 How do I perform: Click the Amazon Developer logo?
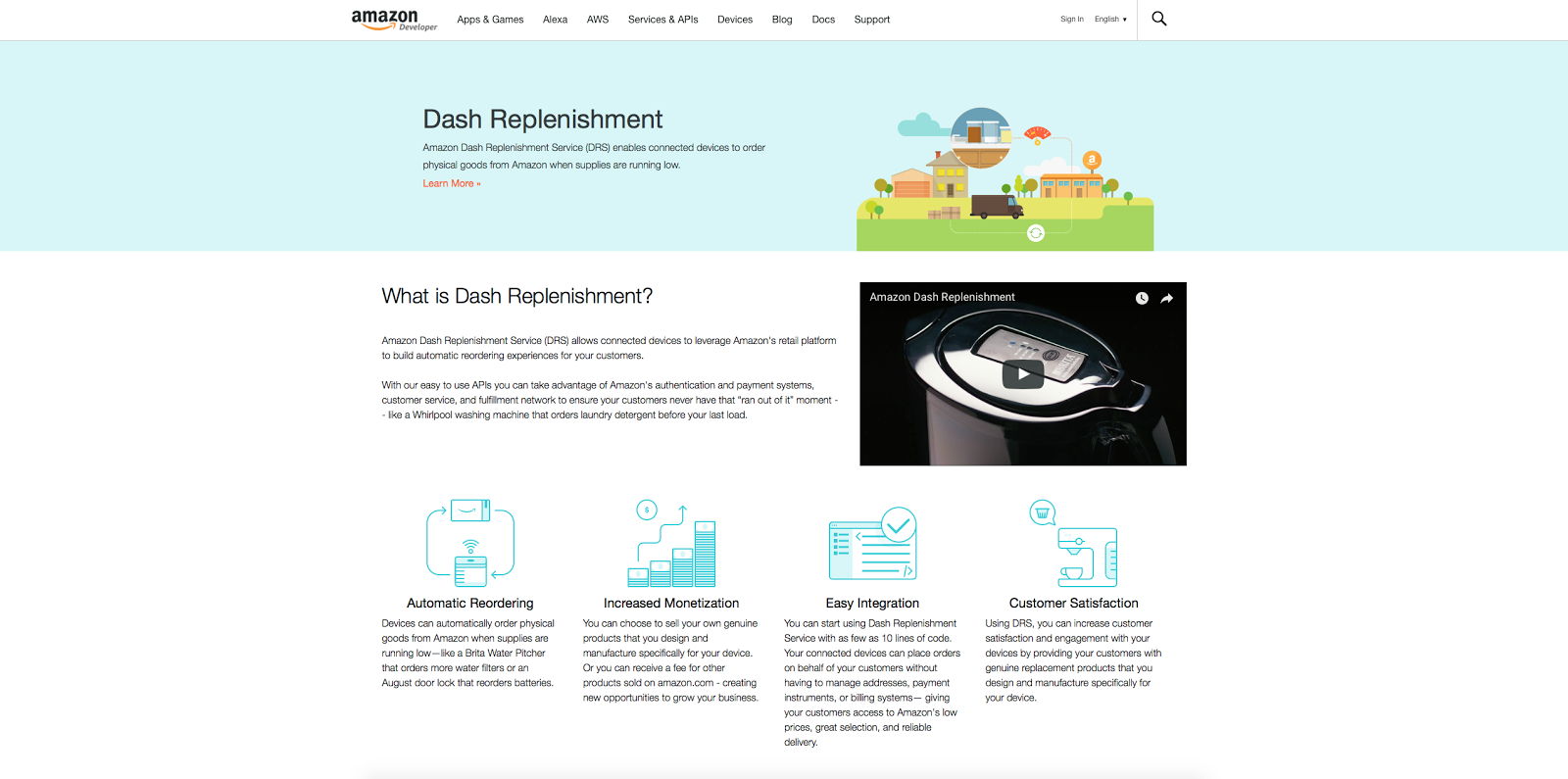[x=394, y=20]
